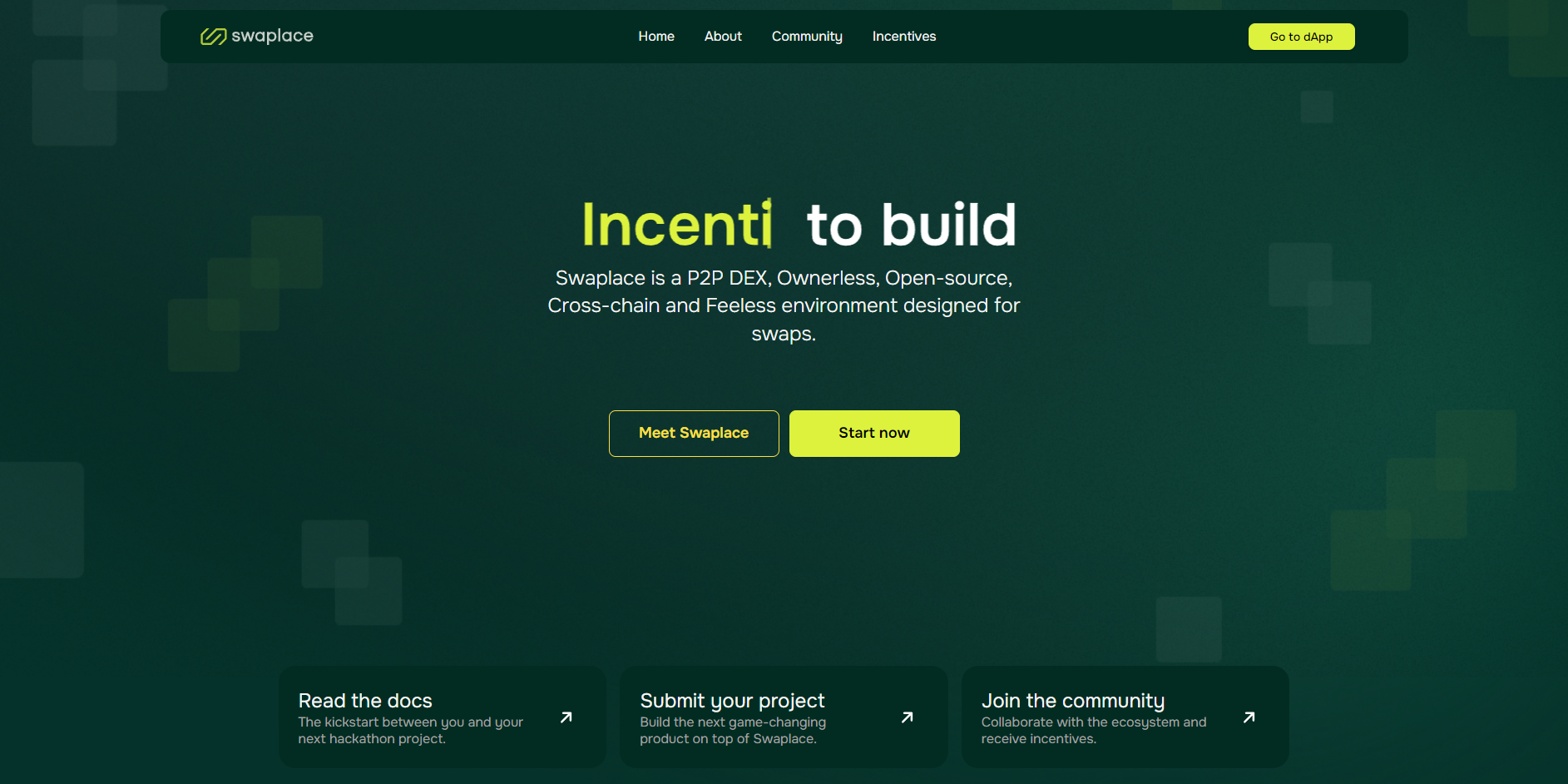
Task: Click the arrow icon on Read the docs
Action: tap(566, 717)
